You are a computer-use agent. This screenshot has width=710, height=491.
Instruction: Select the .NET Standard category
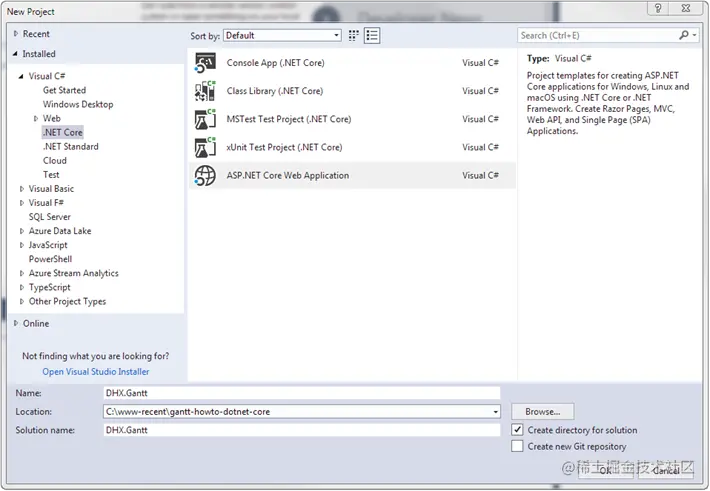(x=71, y=146)
